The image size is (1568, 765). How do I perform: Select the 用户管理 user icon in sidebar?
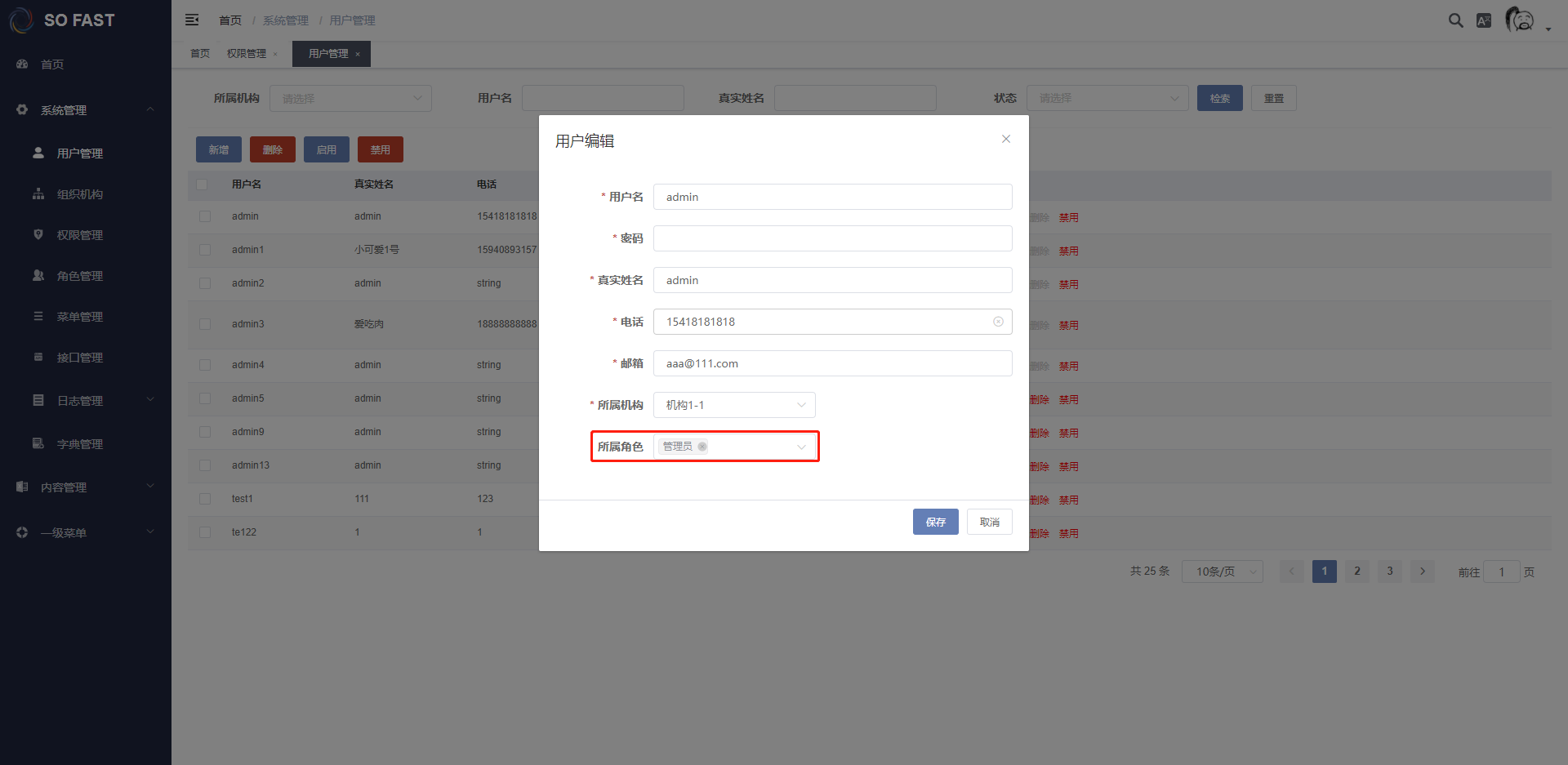click(38, 153)
